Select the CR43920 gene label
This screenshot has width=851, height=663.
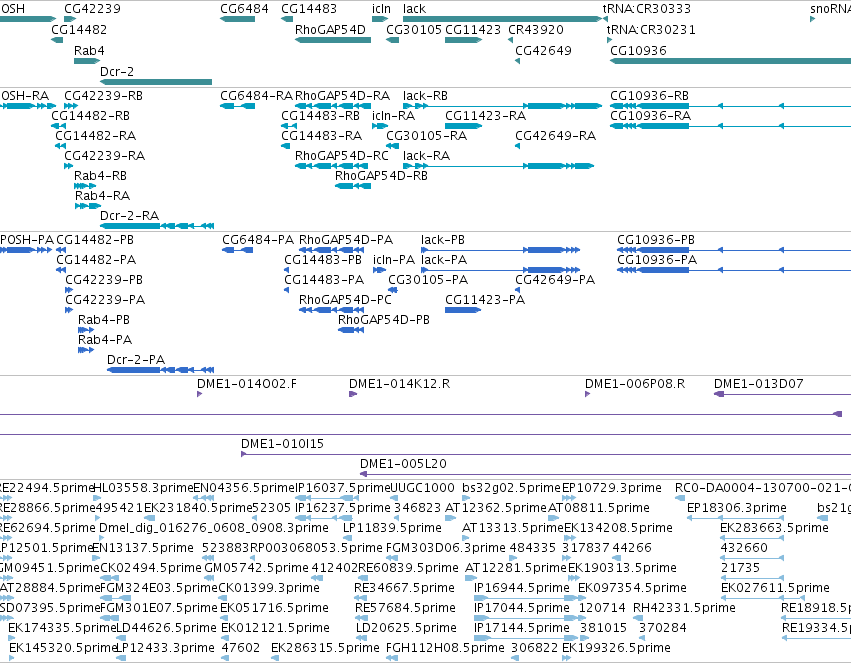pos(536,29)
